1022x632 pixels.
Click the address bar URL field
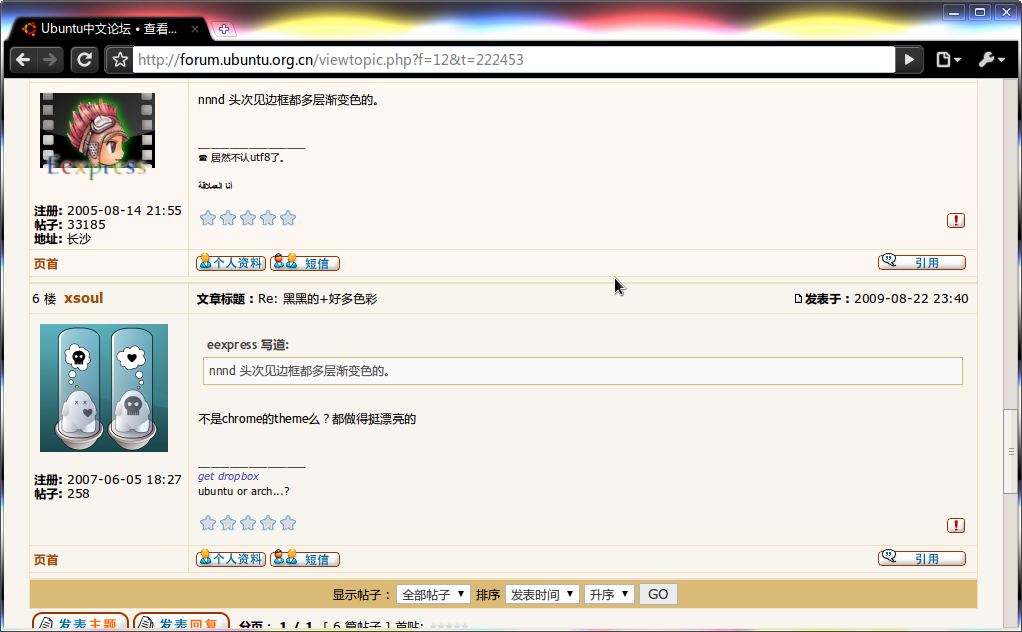514,60
